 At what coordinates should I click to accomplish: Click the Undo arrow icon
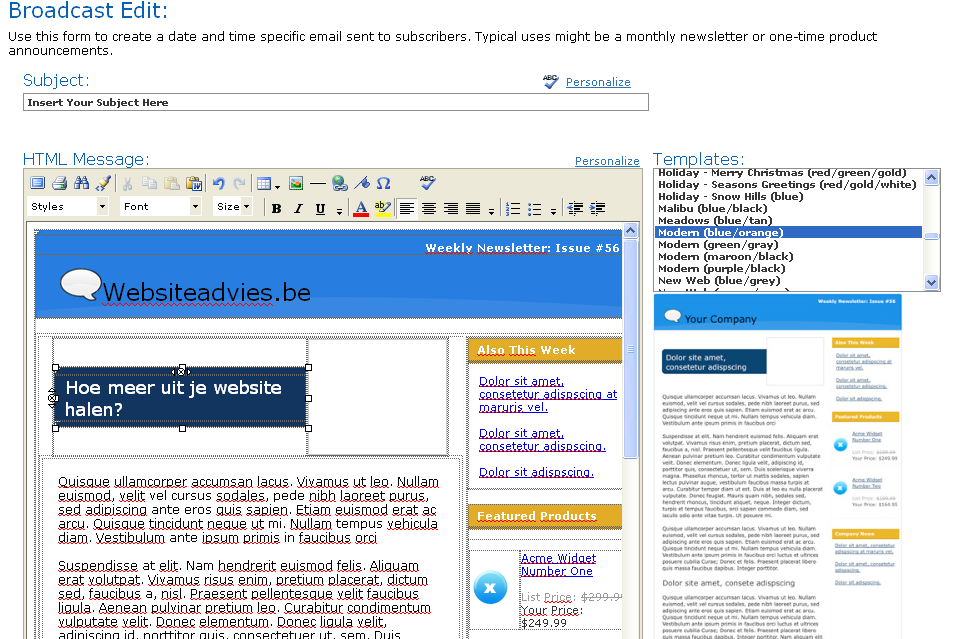click(x=218, y=183)
